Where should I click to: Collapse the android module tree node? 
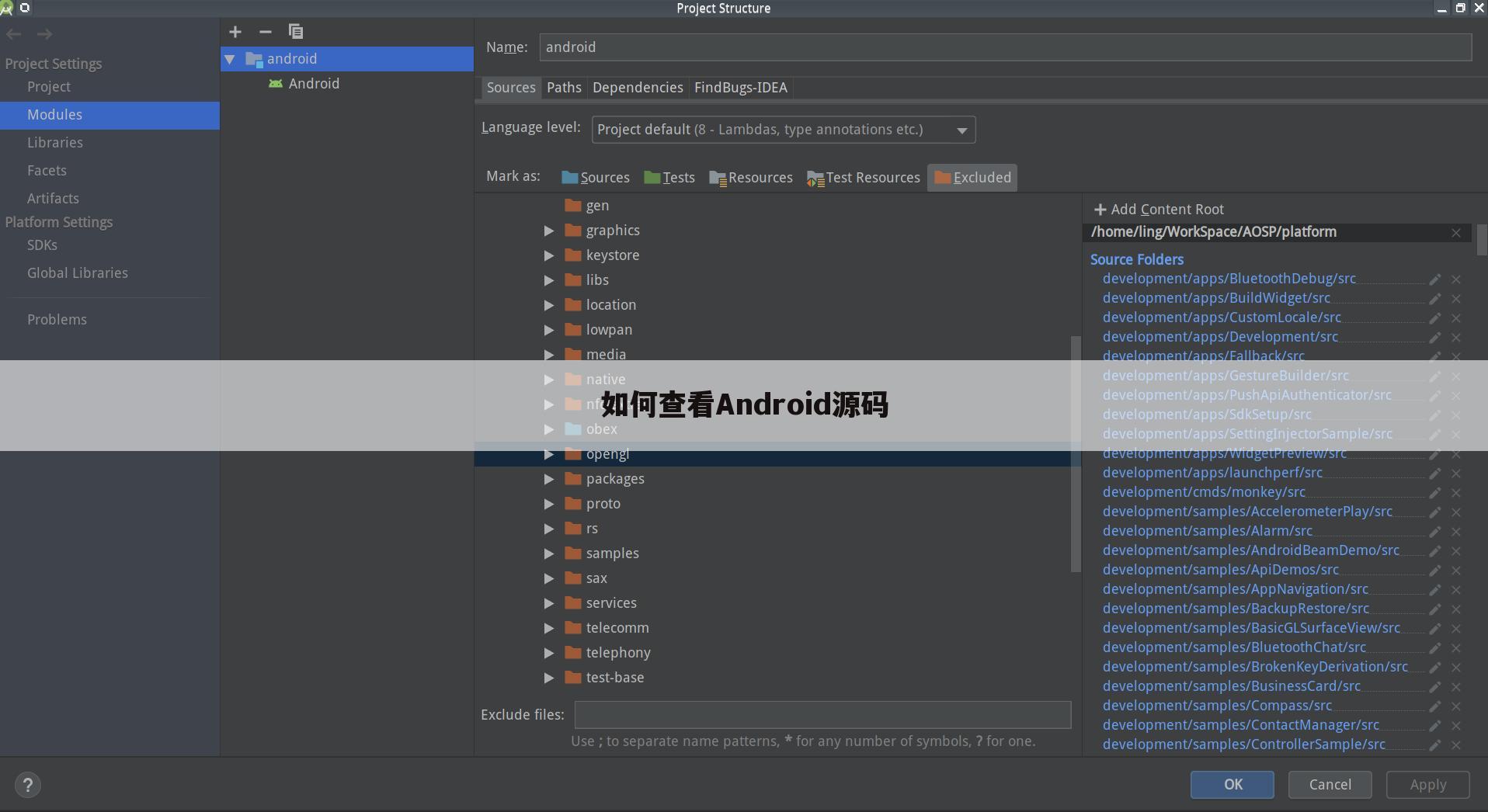(x=230, y=59)
